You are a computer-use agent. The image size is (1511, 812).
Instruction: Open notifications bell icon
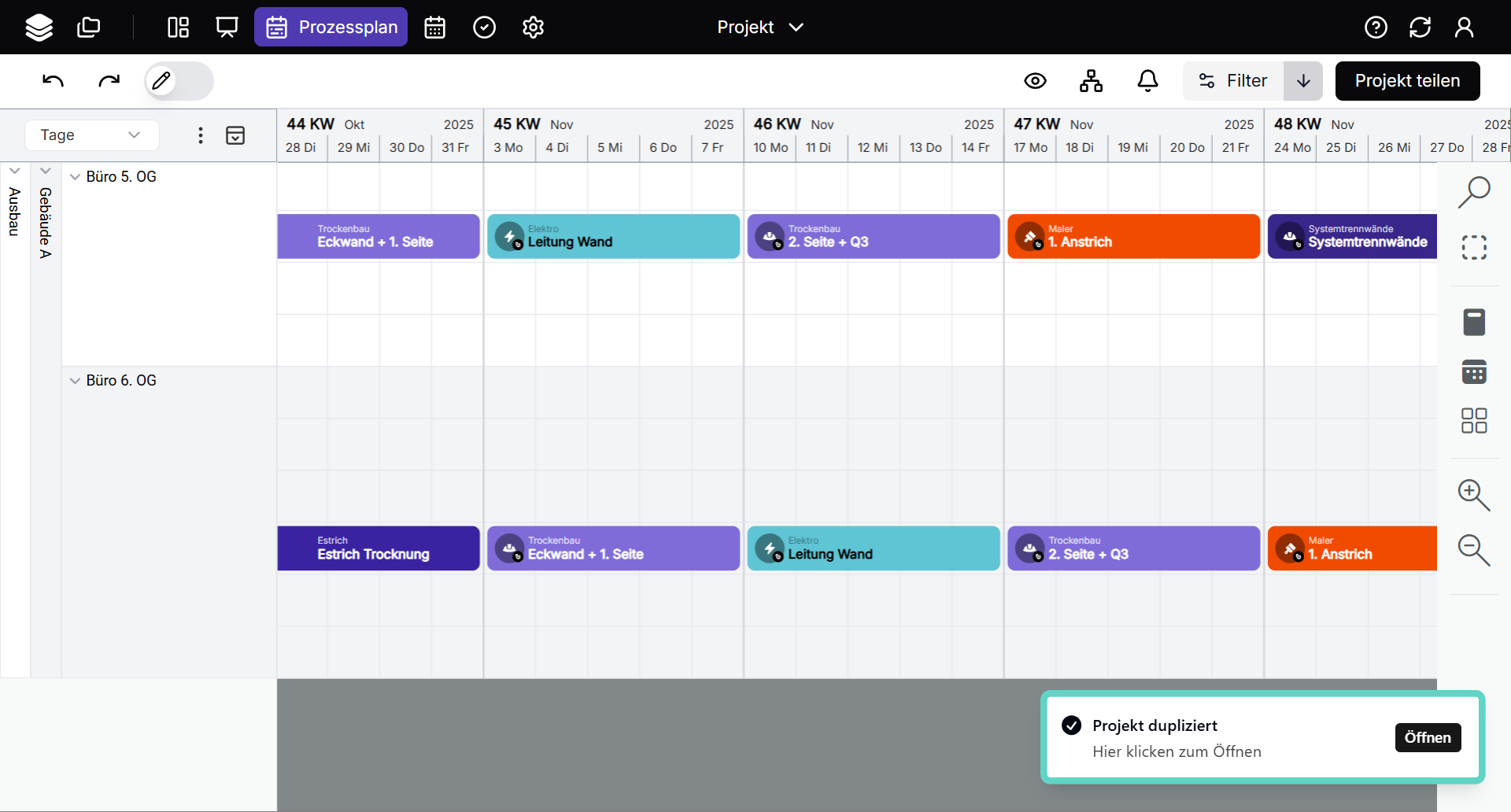(1147, 81)
